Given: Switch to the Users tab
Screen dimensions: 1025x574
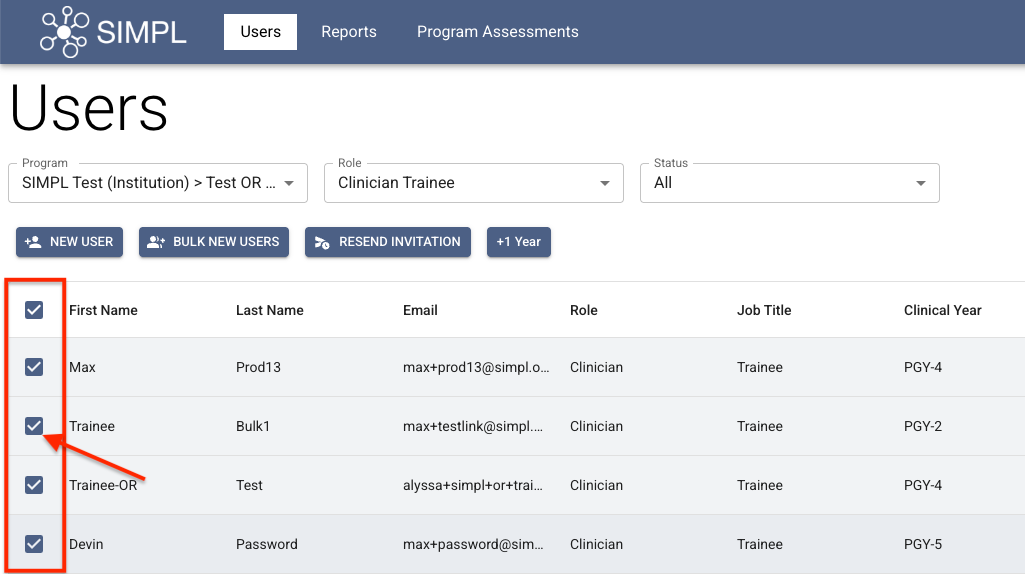Looking at the screenshot, I should click(260, 32).
